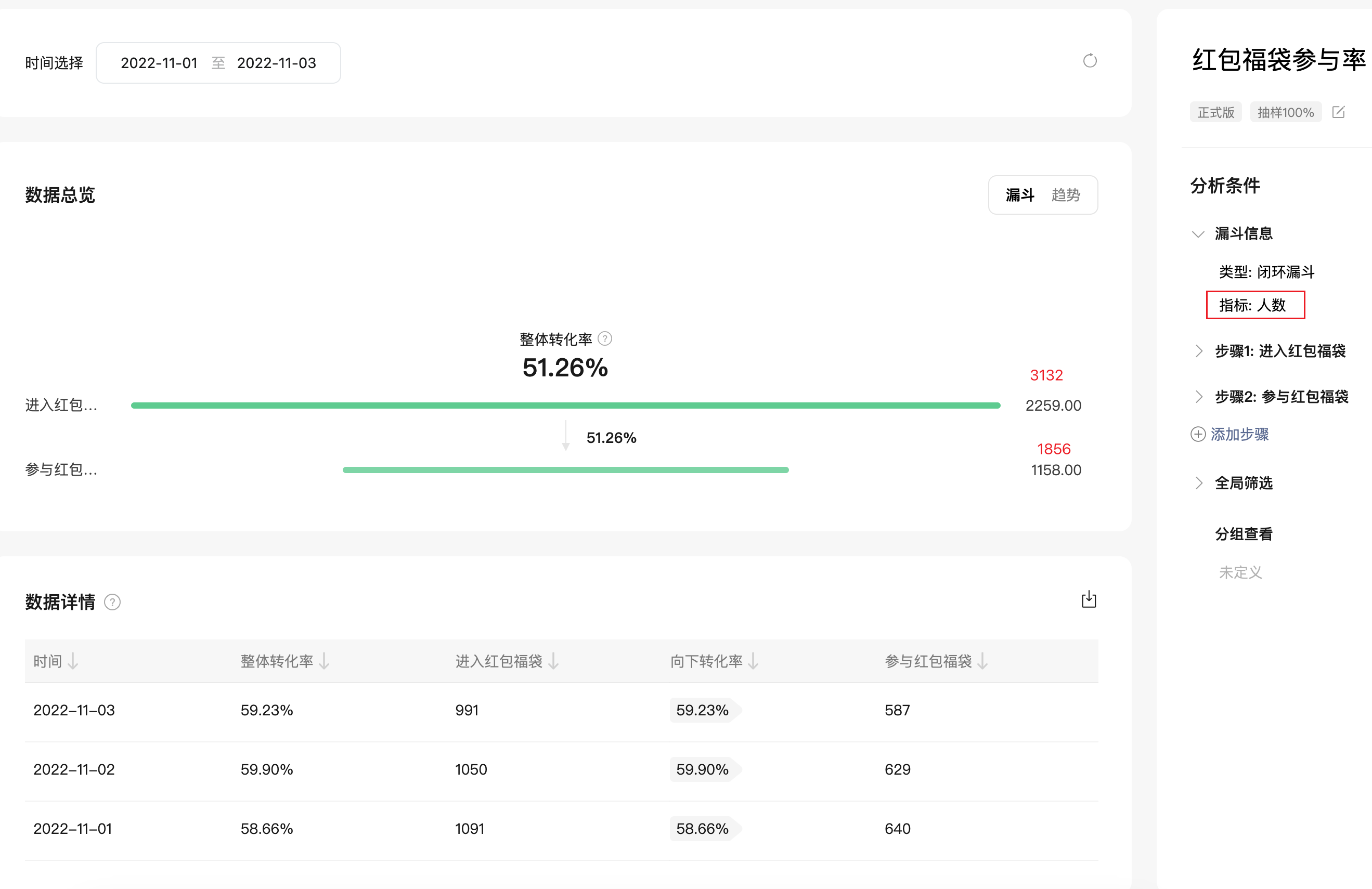Click the edit icon next to 抽样100%

1338,112
